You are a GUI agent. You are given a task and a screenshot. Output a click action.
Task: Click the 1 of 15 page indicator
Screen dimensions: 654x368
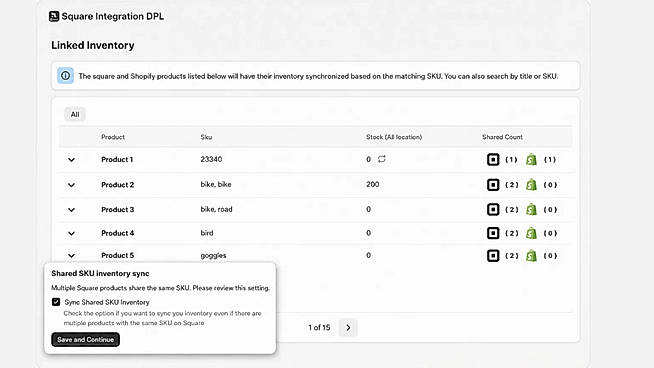point(319,328)
